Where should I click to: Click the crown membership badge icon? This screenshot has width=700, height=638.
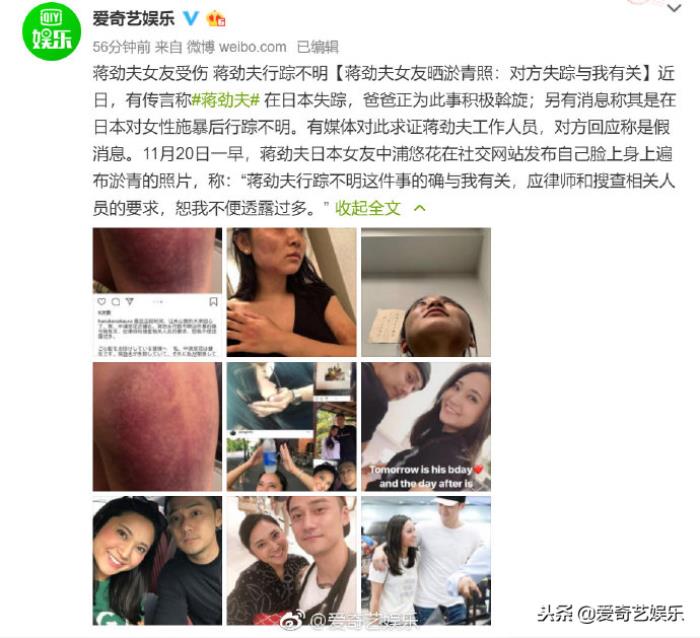216,18
